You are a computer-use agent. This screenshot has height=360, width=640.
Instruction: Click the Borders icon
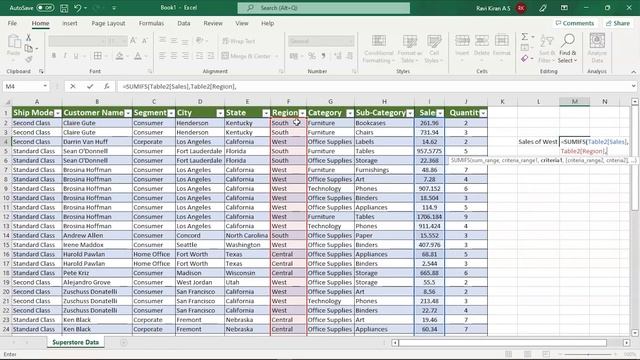98,56
